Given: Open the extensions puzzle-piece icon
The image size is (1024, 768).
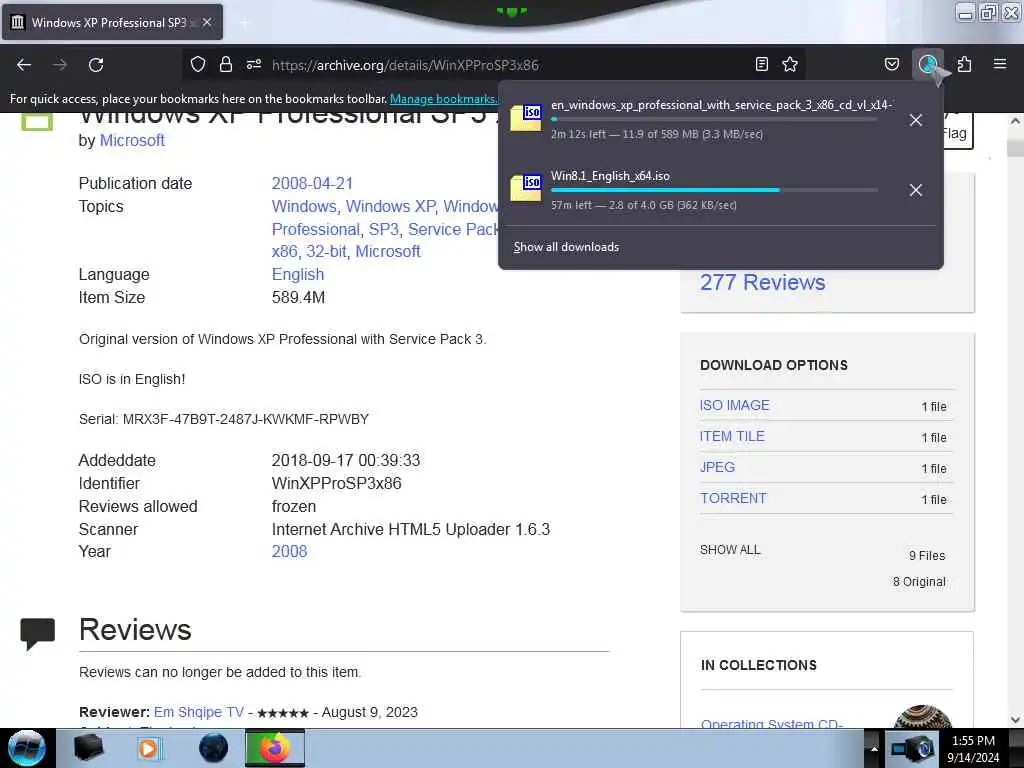Looking at the screenshot, I should click(x=965, y=64).
